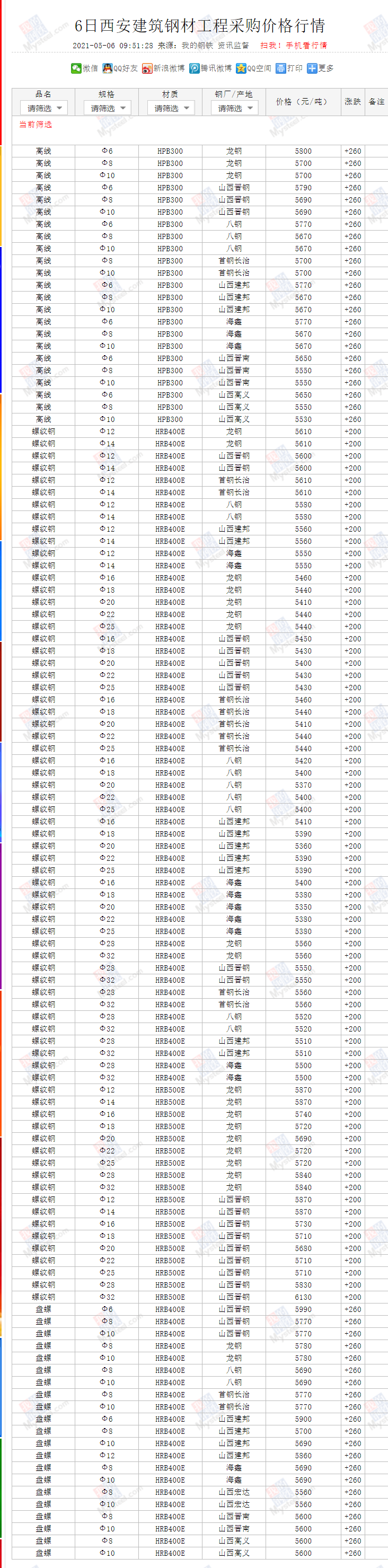Click the 资讯监督 link

[233, 45]
